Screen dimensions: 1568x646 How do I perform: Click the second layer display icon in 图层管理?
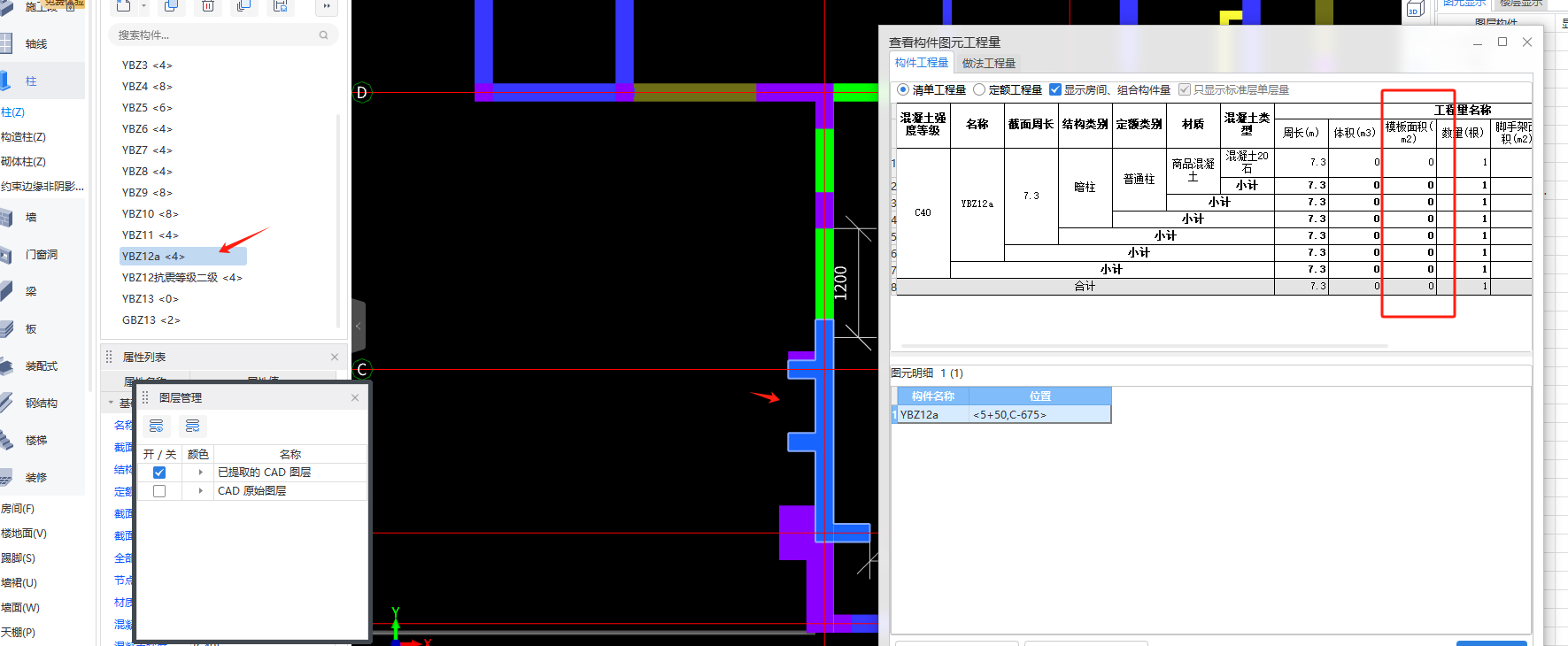(193, 426)
